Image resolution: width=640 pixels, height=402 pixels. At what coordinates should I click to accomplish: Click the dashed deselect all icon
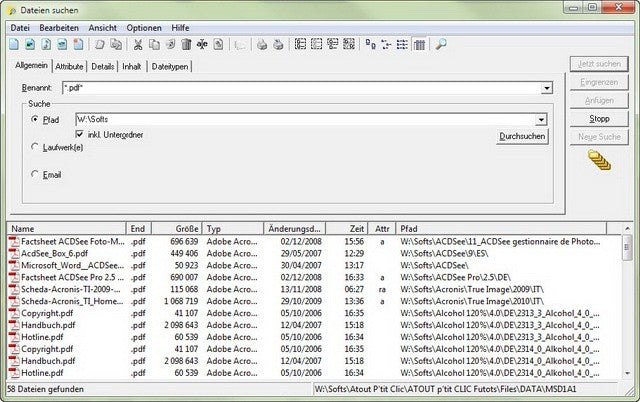click(x=316, y=44)
